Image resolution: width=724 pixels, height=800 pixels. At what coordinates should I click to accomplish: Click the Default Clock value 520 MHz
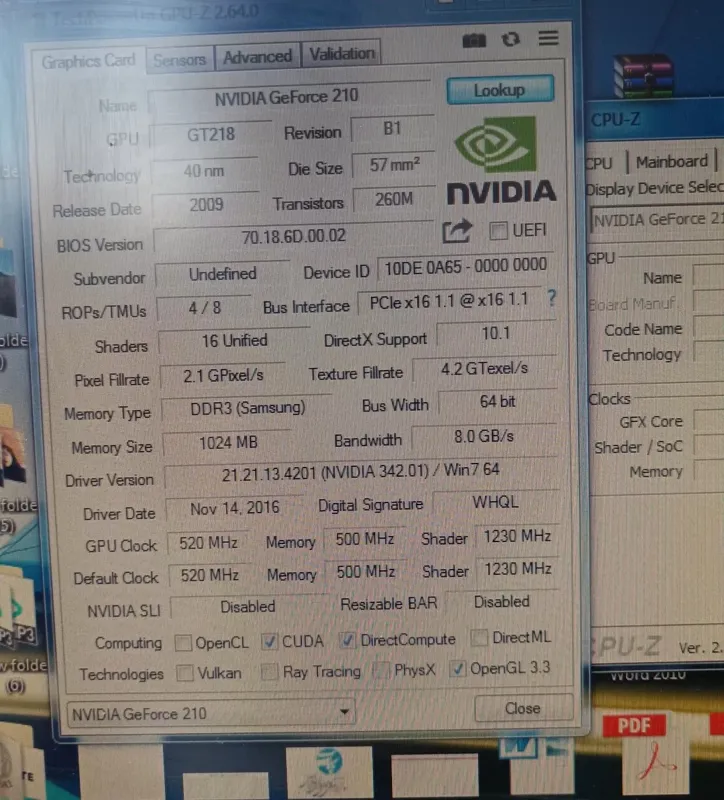click(x=209, y=575)
